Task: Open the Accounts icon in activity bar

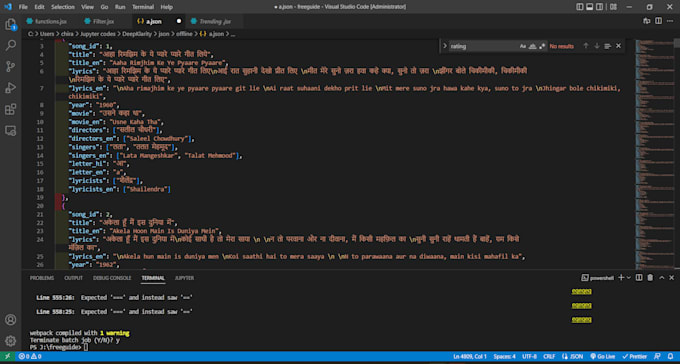Action: pos(10,320)
